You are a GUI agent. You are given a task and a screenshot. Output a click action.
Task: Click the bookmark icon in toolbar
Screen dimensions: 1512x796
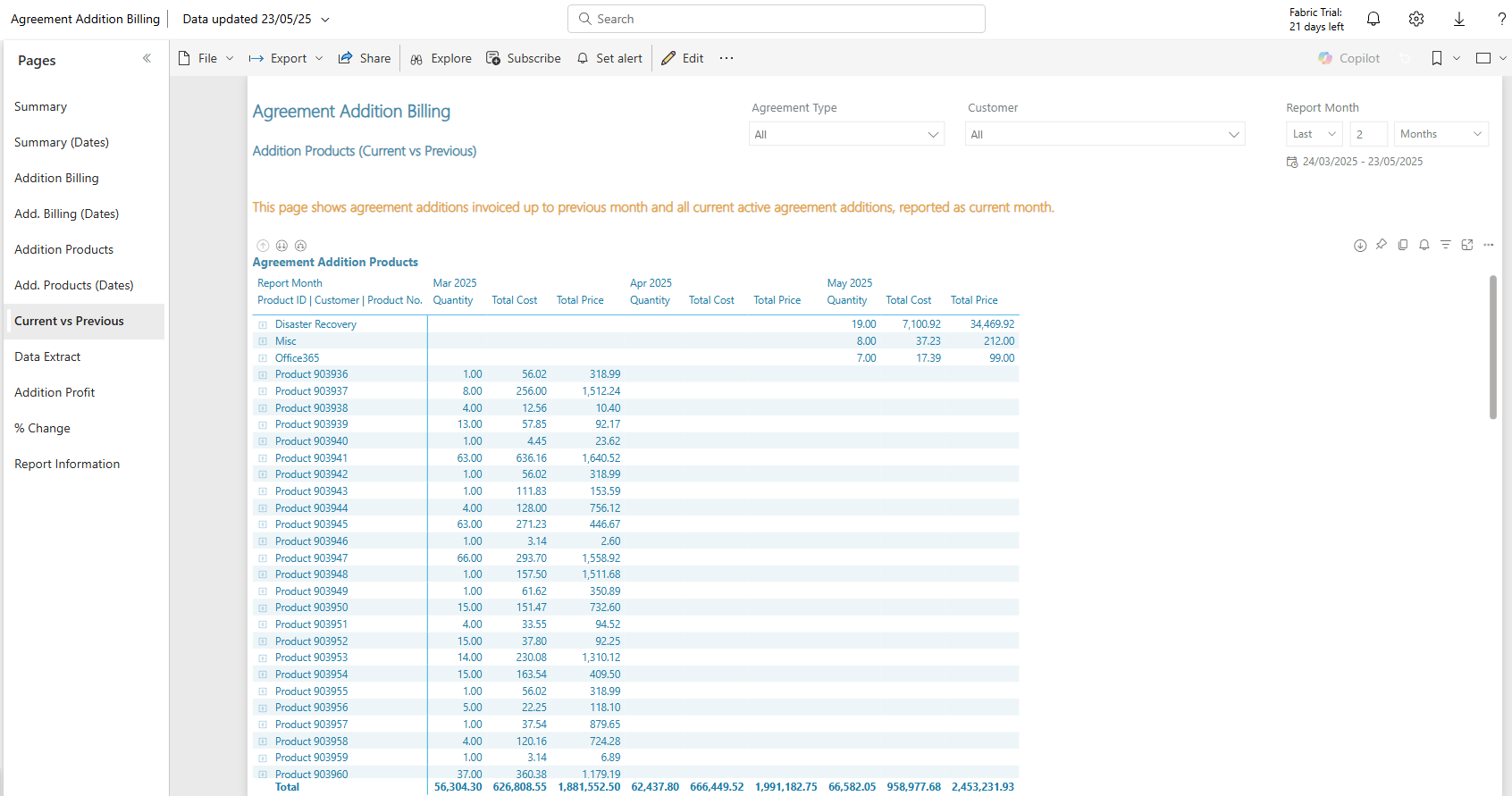point(1436,58)
